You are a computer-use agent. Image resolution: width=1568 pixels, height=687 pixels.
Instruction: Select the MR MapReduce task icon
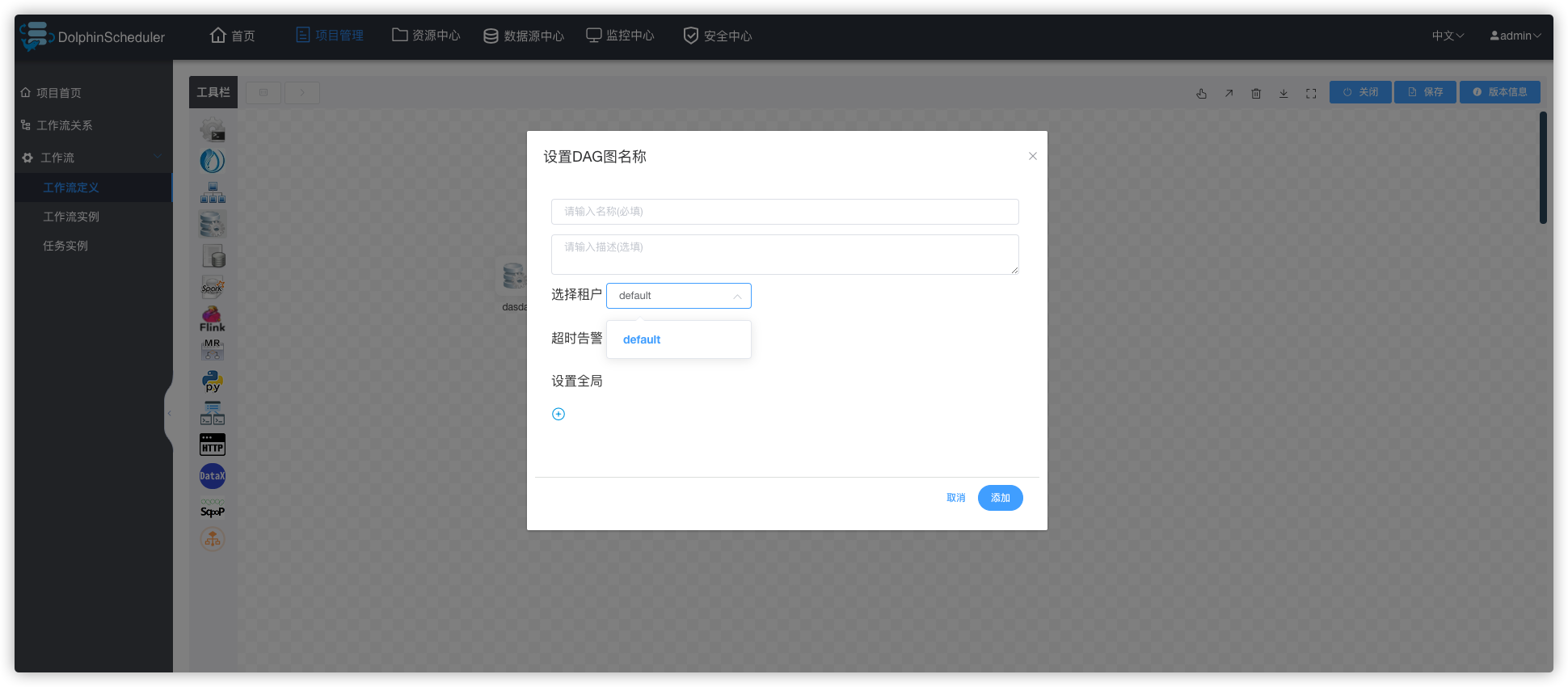click(x=213, y=350)
